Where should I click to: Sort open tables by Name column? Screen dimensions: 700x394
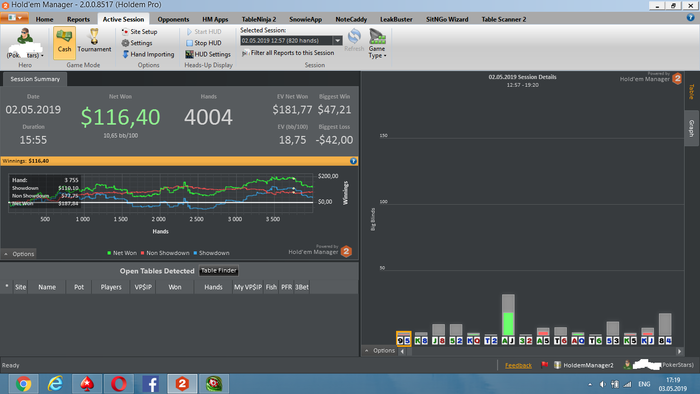[x=47, y=287]
